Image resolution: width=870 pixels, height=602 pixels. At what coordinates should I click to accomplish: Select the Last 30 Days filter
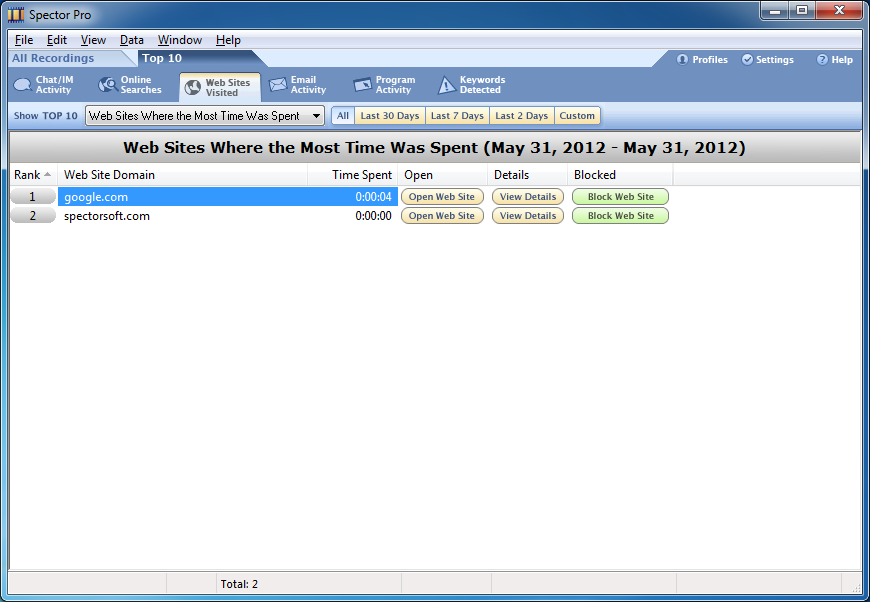coord(389,116)
